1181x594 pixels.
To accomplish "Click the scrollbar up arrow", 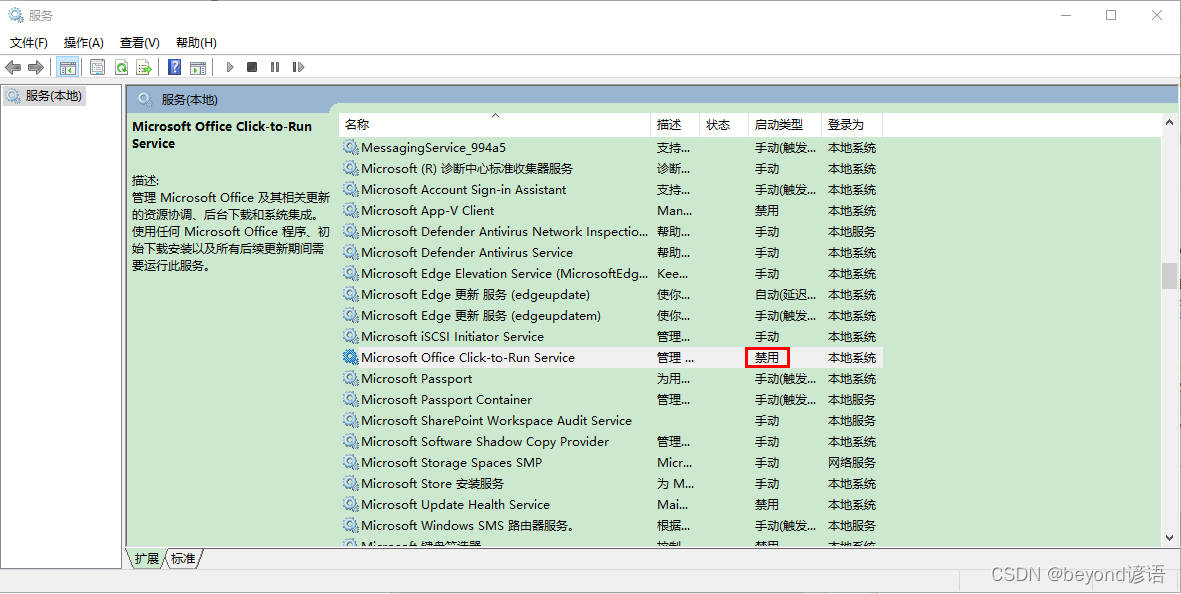I will click(x=1170, y=122).
